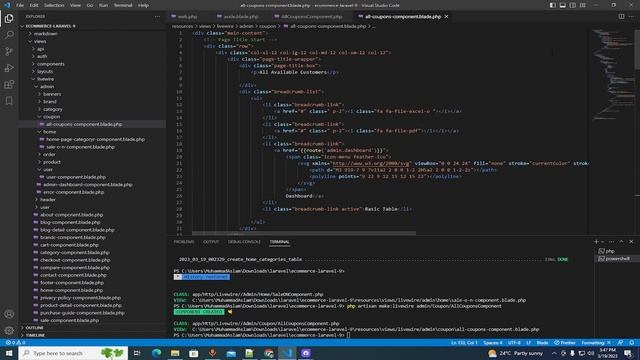Select the powershell terminal instance

(616, 258)
